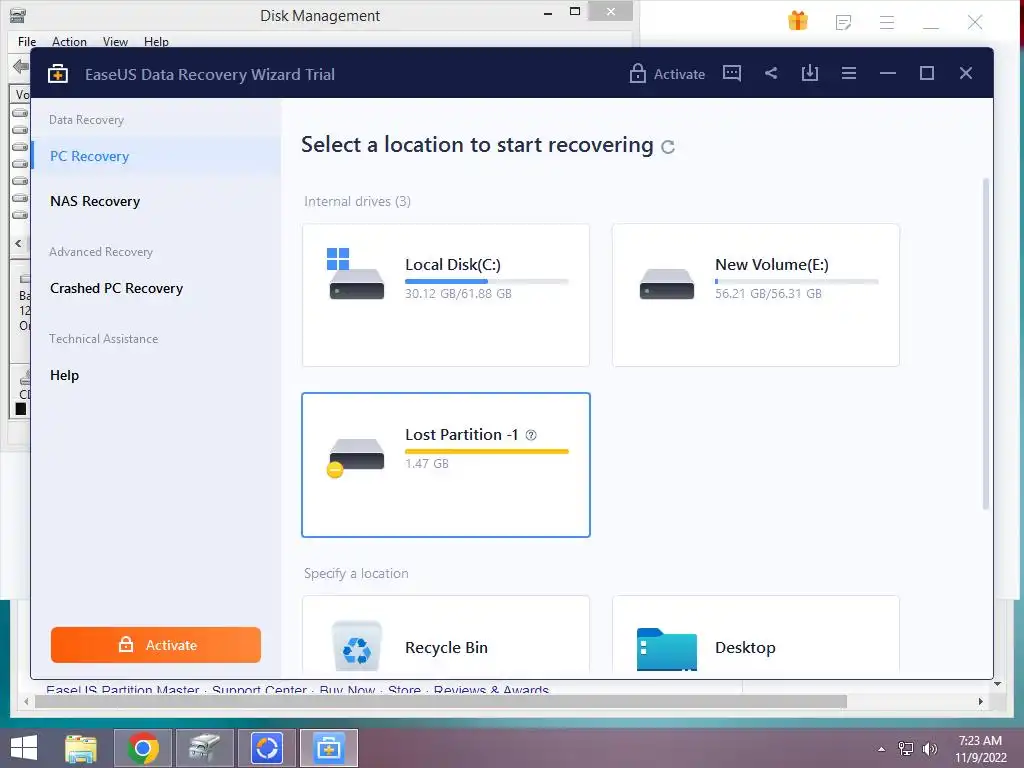Open File Explorer from the taskbar
The width and height of the screenshot is (1024, 768).
click(x=81, y=748)
